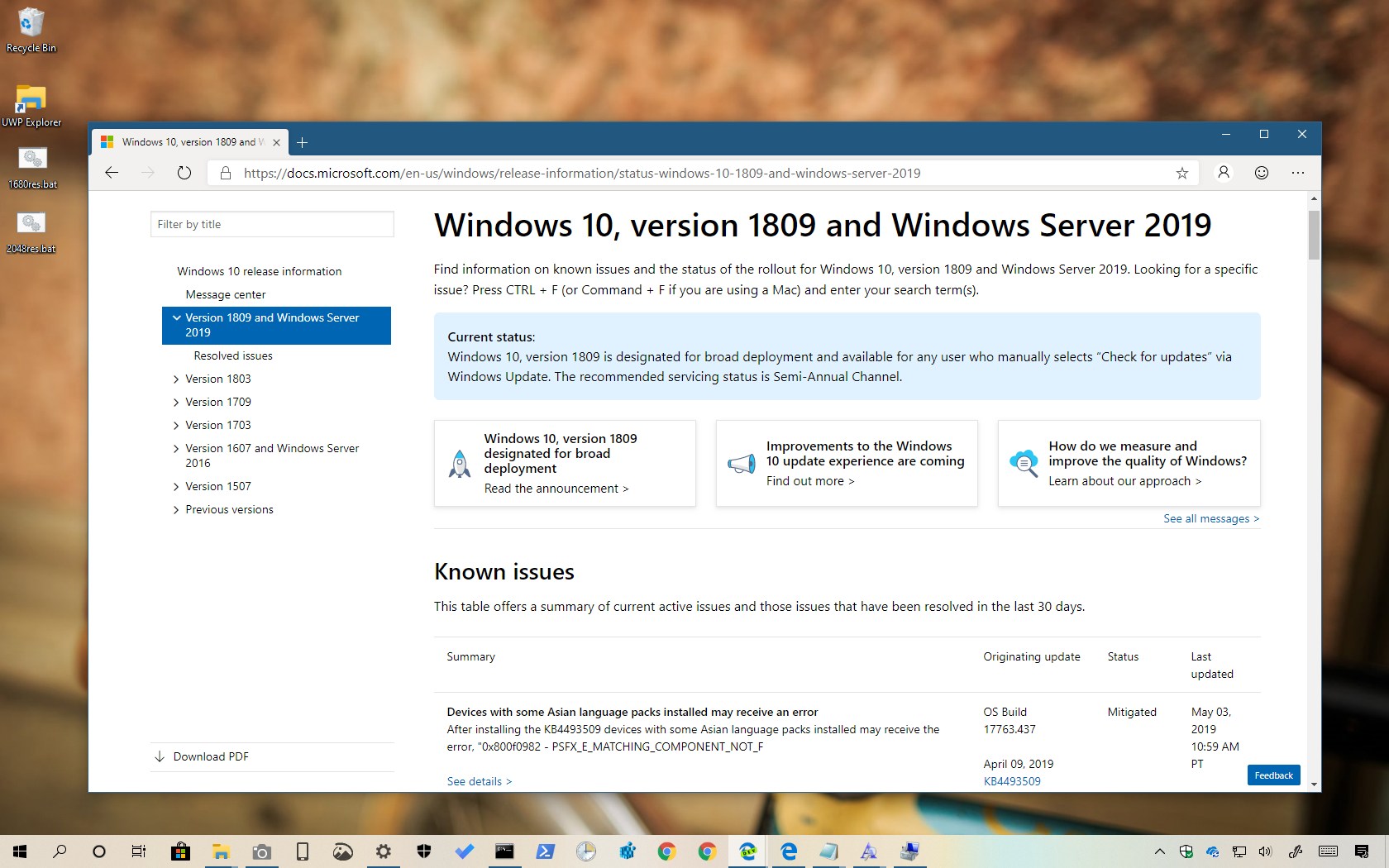The image size is (1389, 868).
Task: Select the 1680res.bat desktop file
Action: pos(32,168)
